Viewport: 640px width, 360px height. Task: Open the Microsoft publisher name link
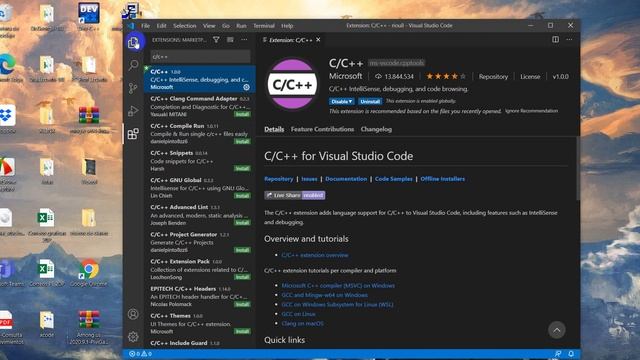[x=345, y=76]
